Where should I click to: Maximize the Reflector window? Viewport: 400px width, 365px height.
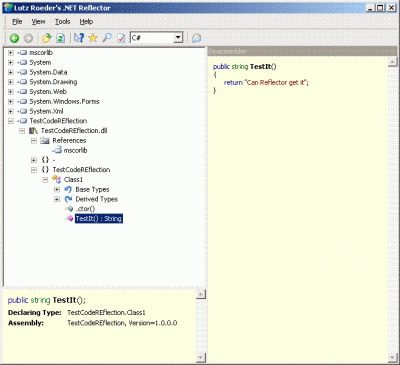(x=380, y=8)
